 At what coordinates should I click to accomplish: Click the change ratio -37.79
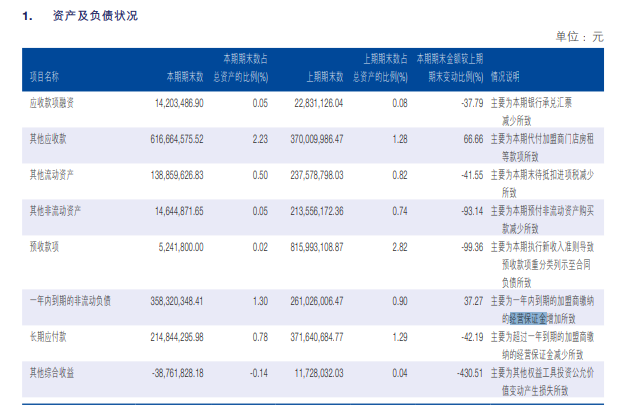tap(472, 103)
